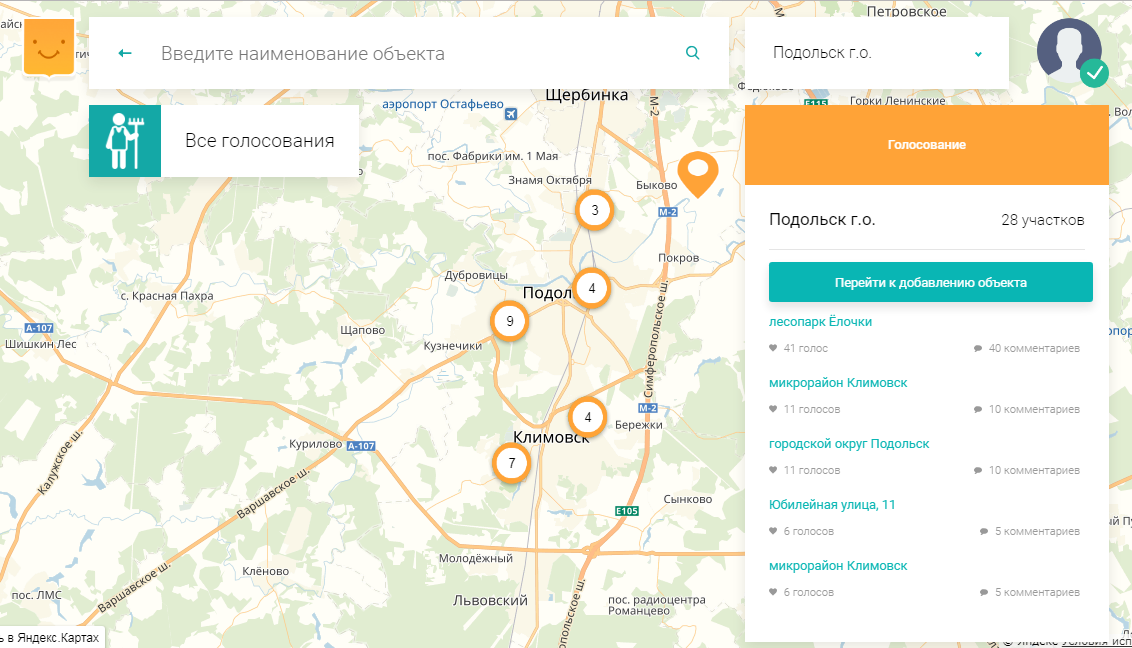This screenshot has width=1132, height=648.
Task: Expand the Подольск г.о. district dropdown
Action: tap(860, 53)
